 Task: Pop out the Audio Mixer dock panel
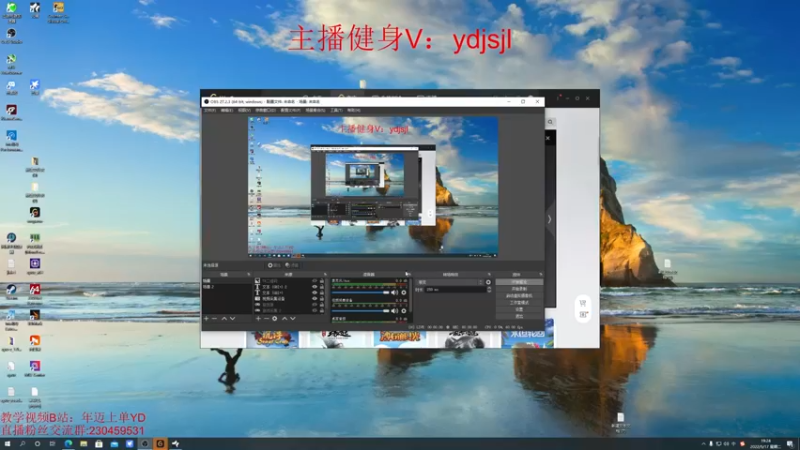(x=407, y=274)
